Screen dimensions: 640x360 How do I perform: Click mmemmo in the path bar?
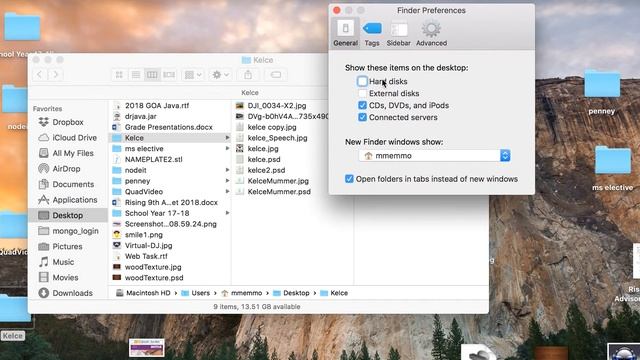coord(242,293)
